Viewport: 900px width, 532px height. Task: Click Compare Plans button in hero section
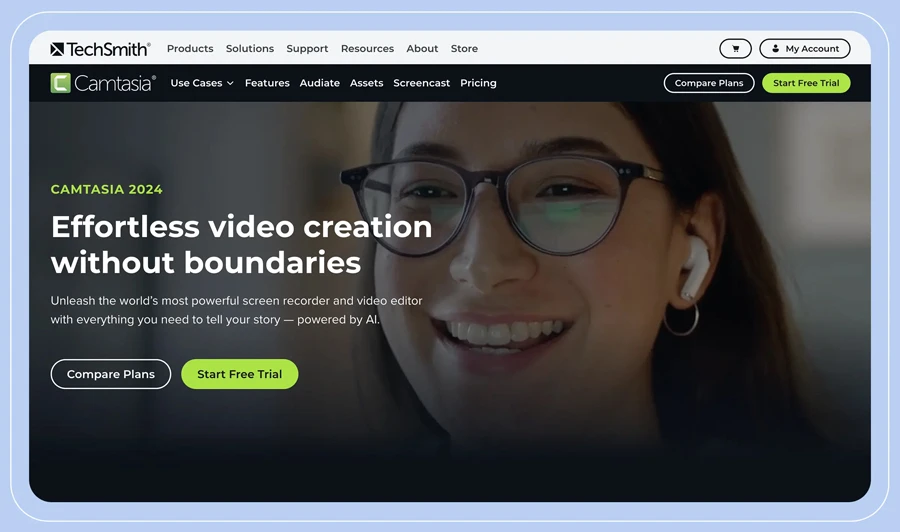pyautogui.click(x=111, y=374)
